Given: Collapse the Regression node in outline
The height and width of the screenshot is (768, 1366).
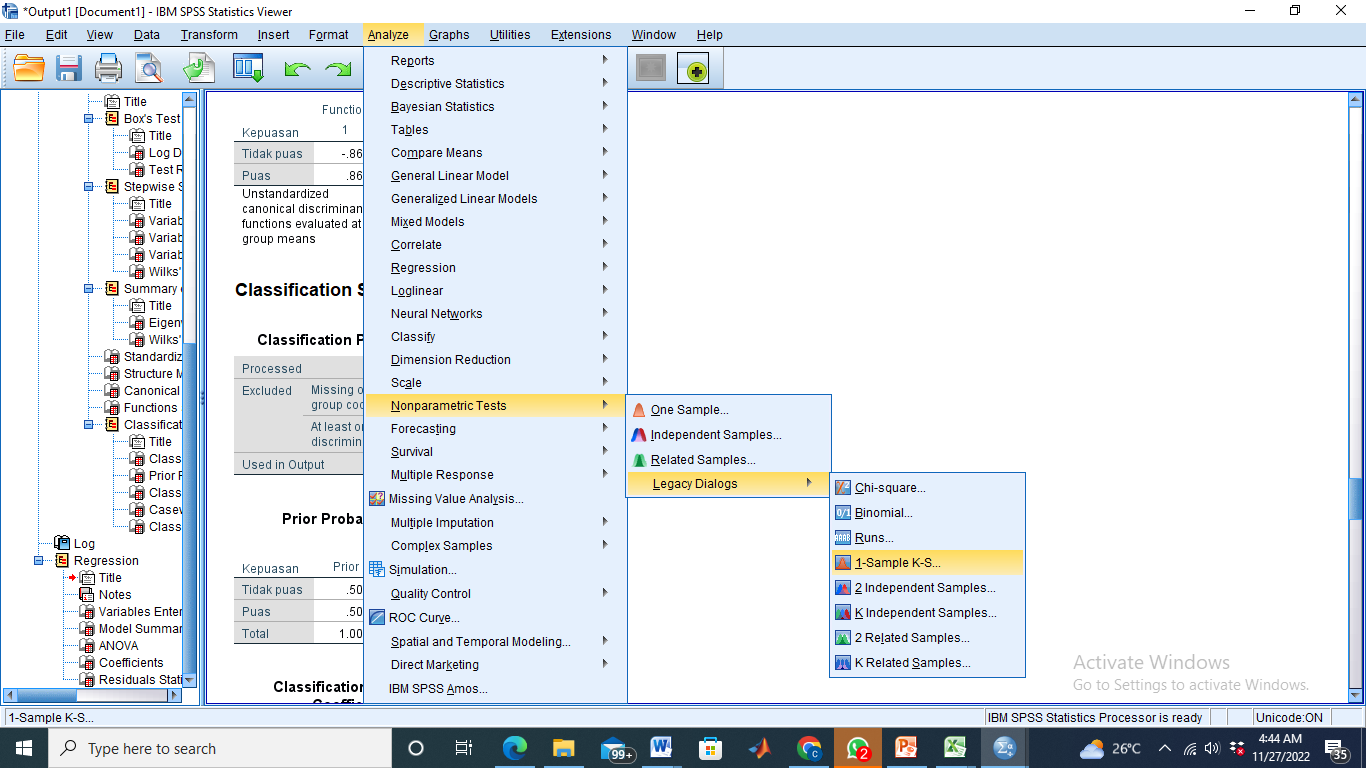Looking at the screenshot, I should (x=39, y=561).
